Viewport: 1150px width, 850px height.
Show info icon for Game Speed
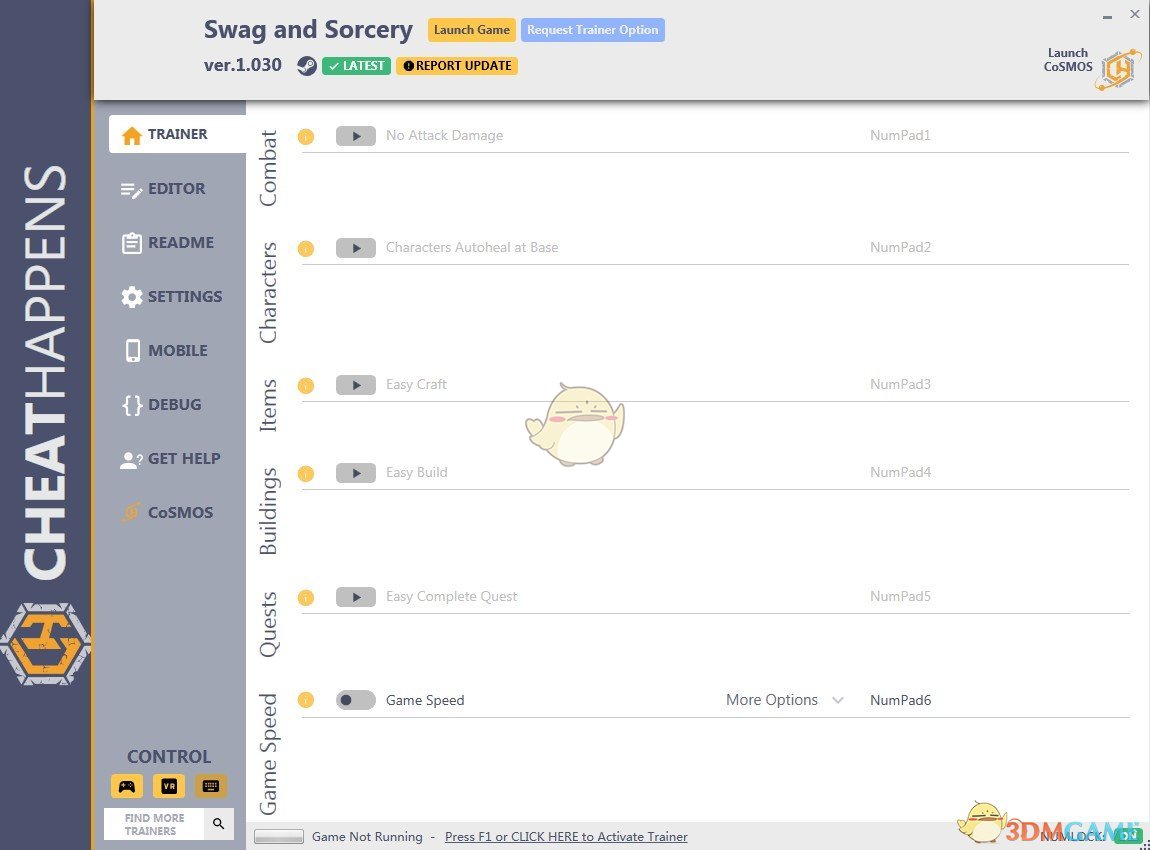click(306, 700)
